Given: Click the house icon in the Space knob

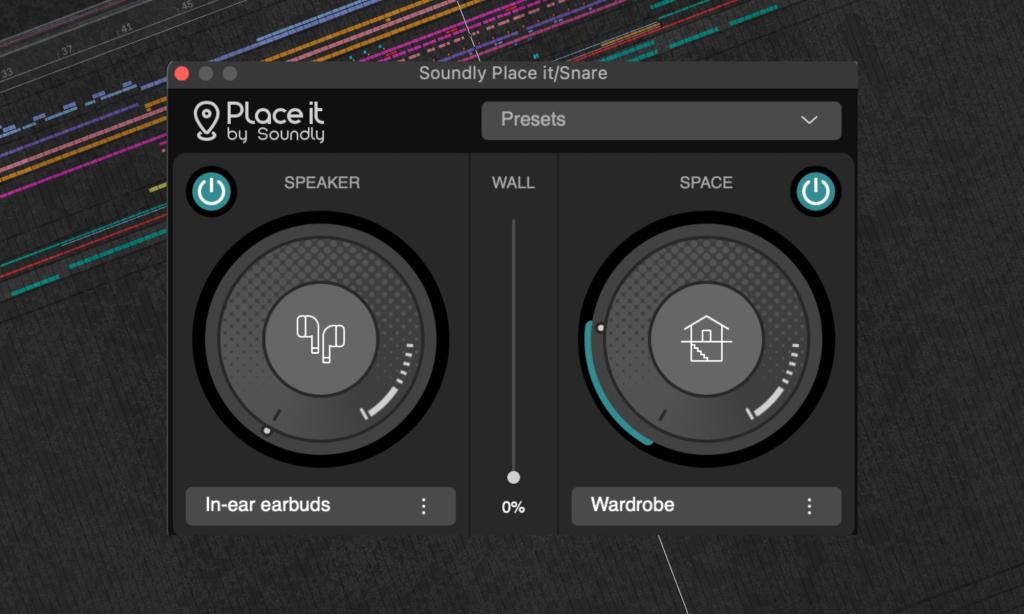Looking at the screenshot, I should [x=706, y=339].
